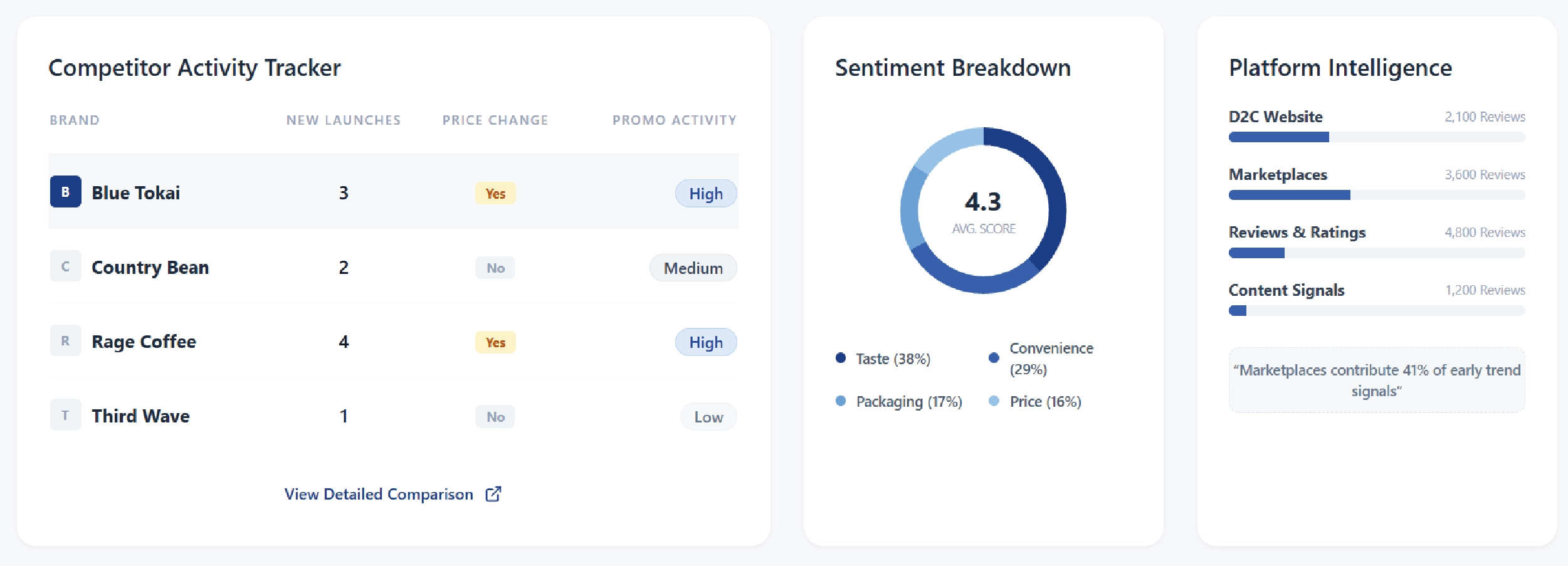Click the Marketplaces insight quote box

(x=1376, y=380)
